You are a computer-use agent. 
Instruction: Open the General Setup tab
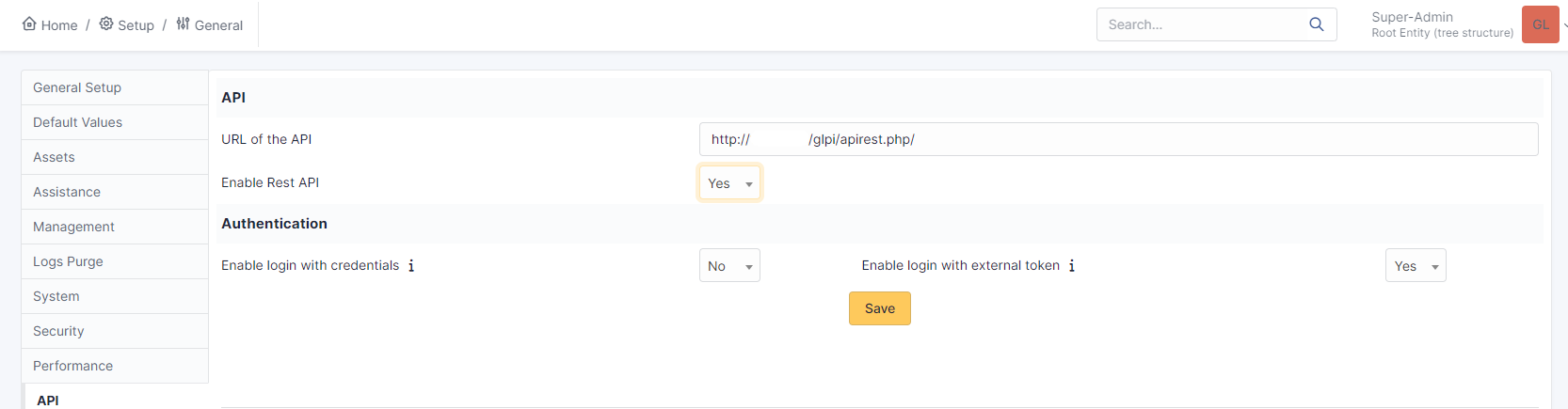pos(77,87)
